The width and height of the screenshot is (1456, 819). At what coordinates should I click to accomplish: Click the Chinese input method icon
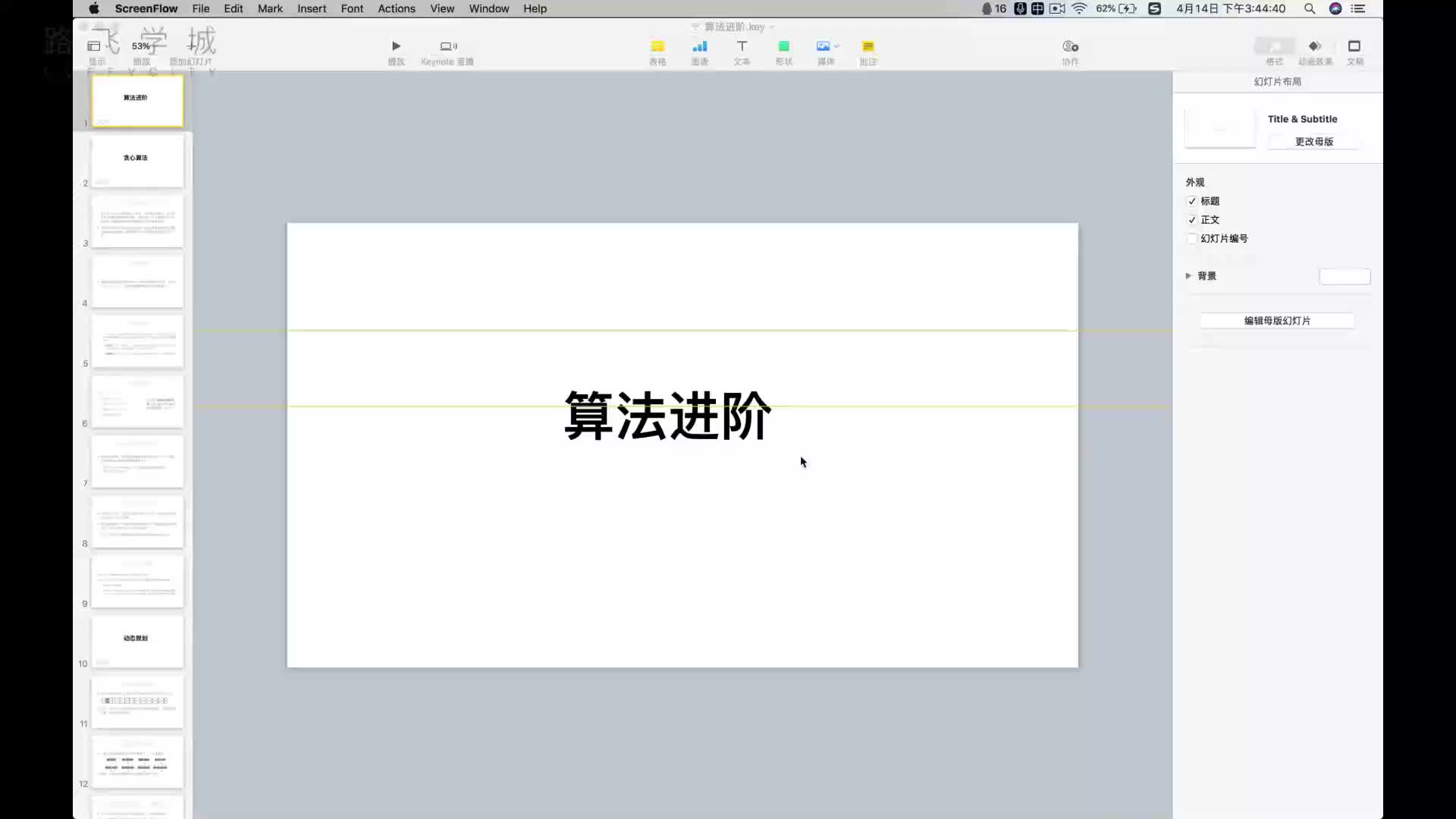click(x=1037, y=8)
